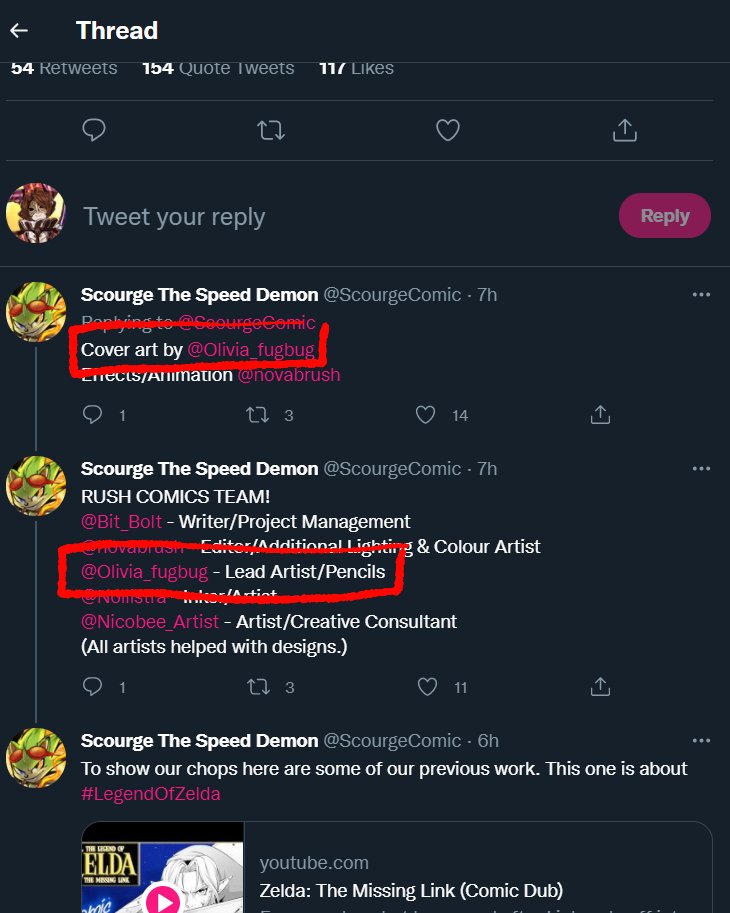This screenshot has width=730, height=913.
Task: View the 117 Likes list
Action: click(356, 68)
